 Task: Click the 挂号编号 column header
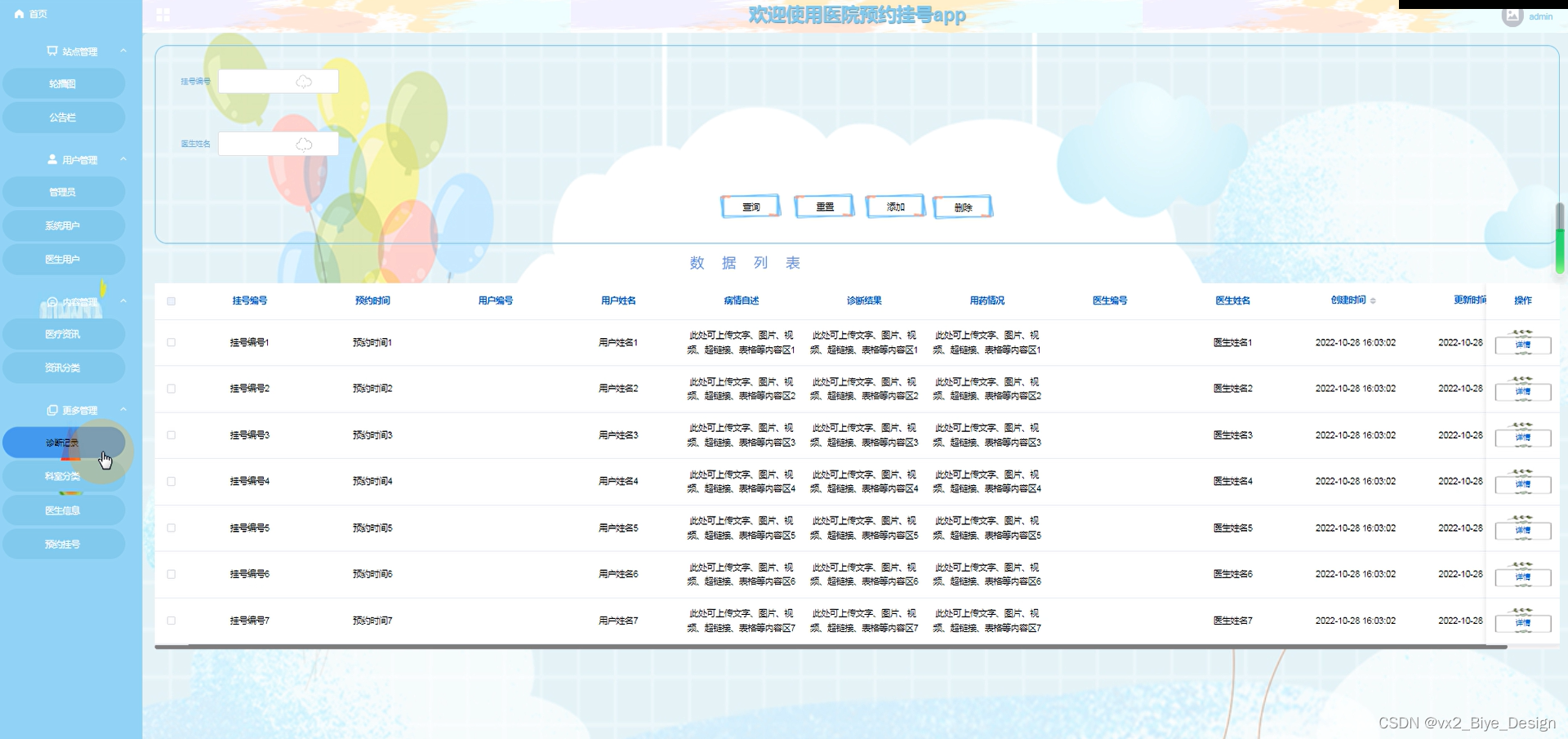pos(250,300)
